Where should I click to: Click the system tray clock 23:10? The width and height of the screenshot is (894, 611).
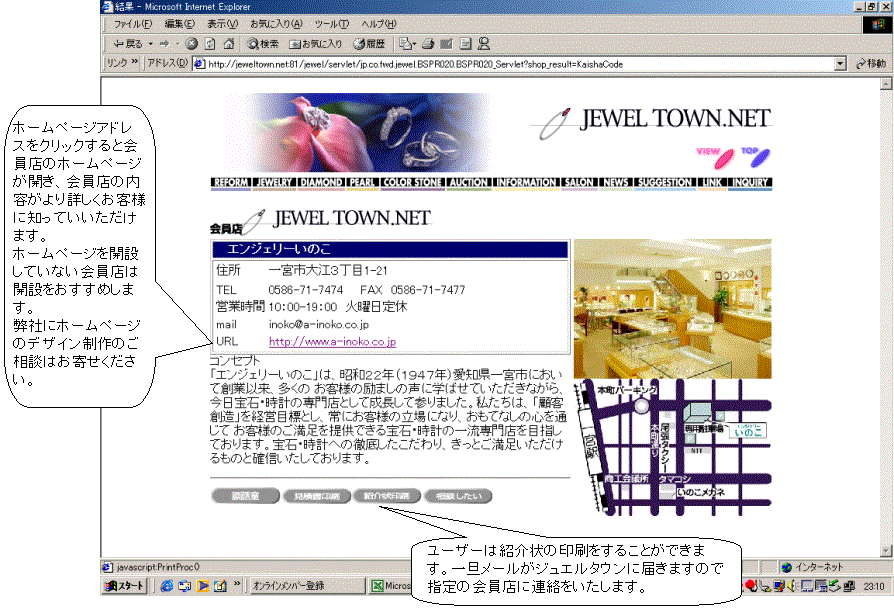tap(873, 586)
